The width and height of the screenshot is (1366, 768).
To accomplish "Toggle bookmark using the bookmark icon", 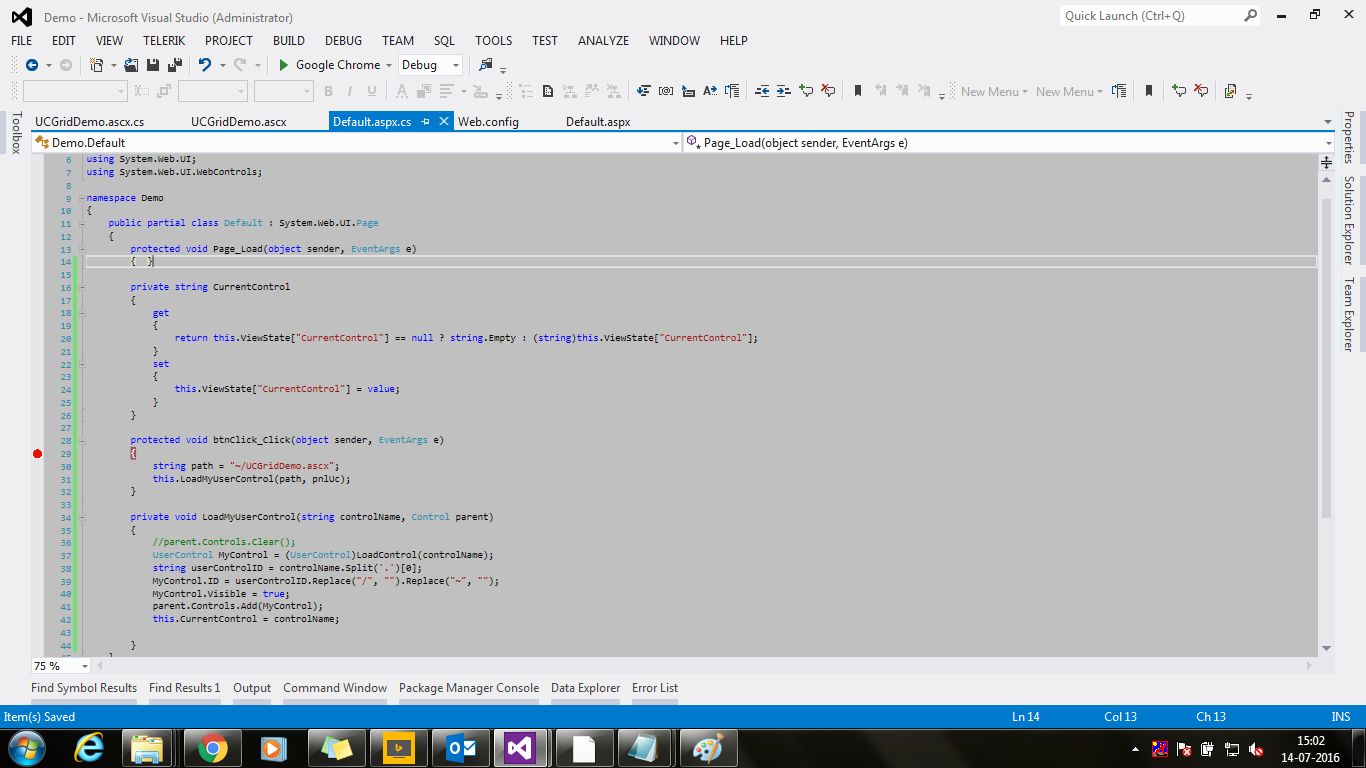I will (x=857, y=91).
